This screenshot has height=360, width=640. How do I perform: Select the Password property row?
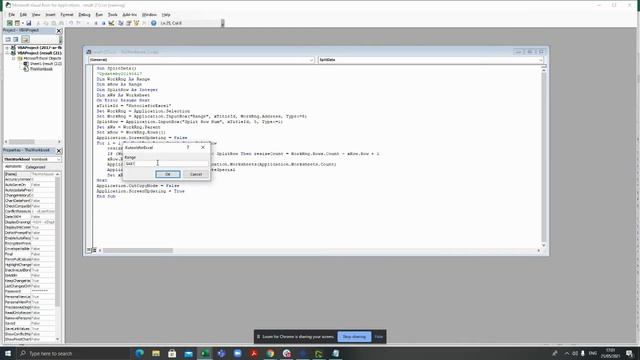click(x=29, y=291)
